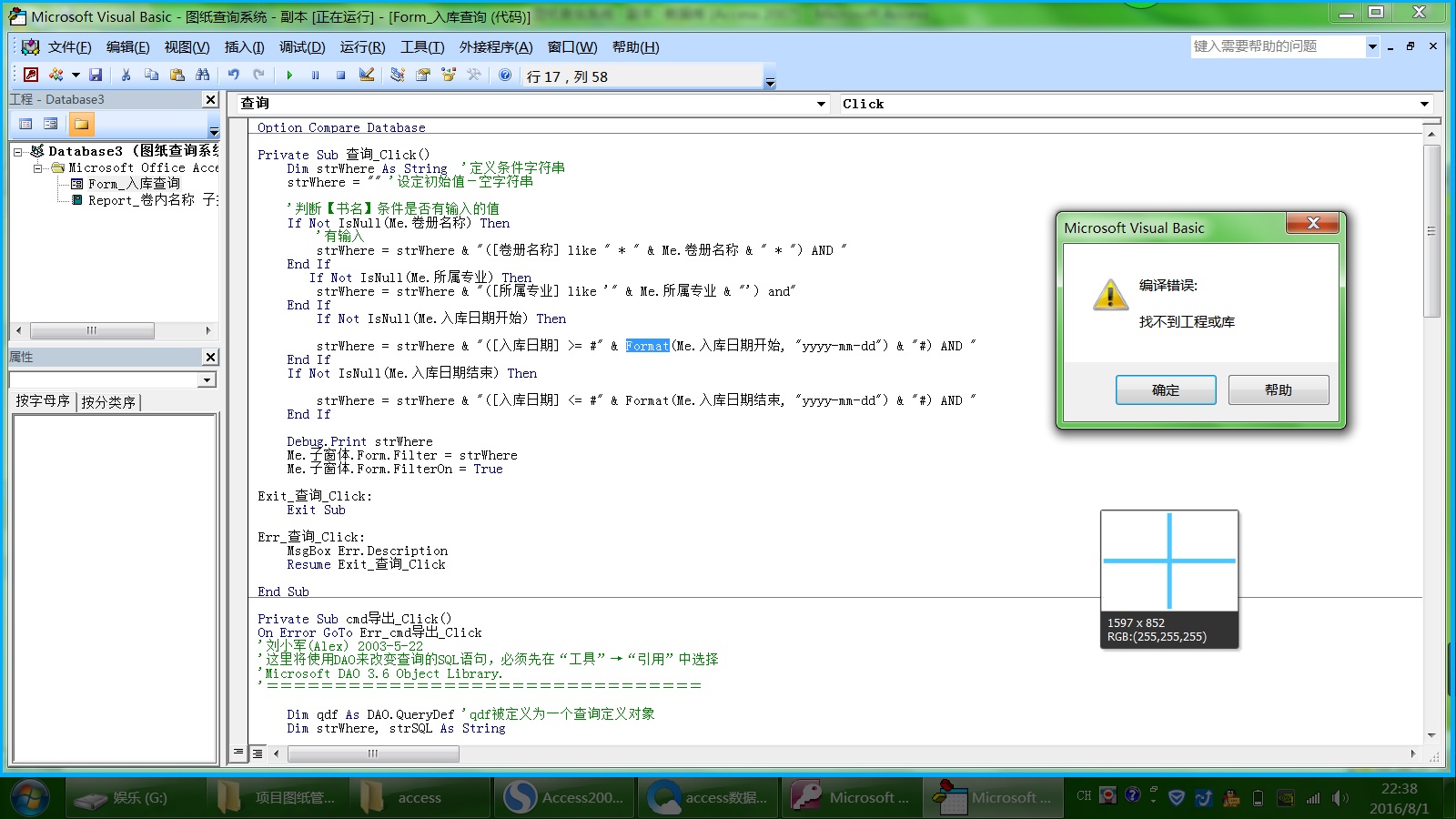Toggle the Design Mode icon
This screenshot has height=819, width=1456.
point(367,75)
